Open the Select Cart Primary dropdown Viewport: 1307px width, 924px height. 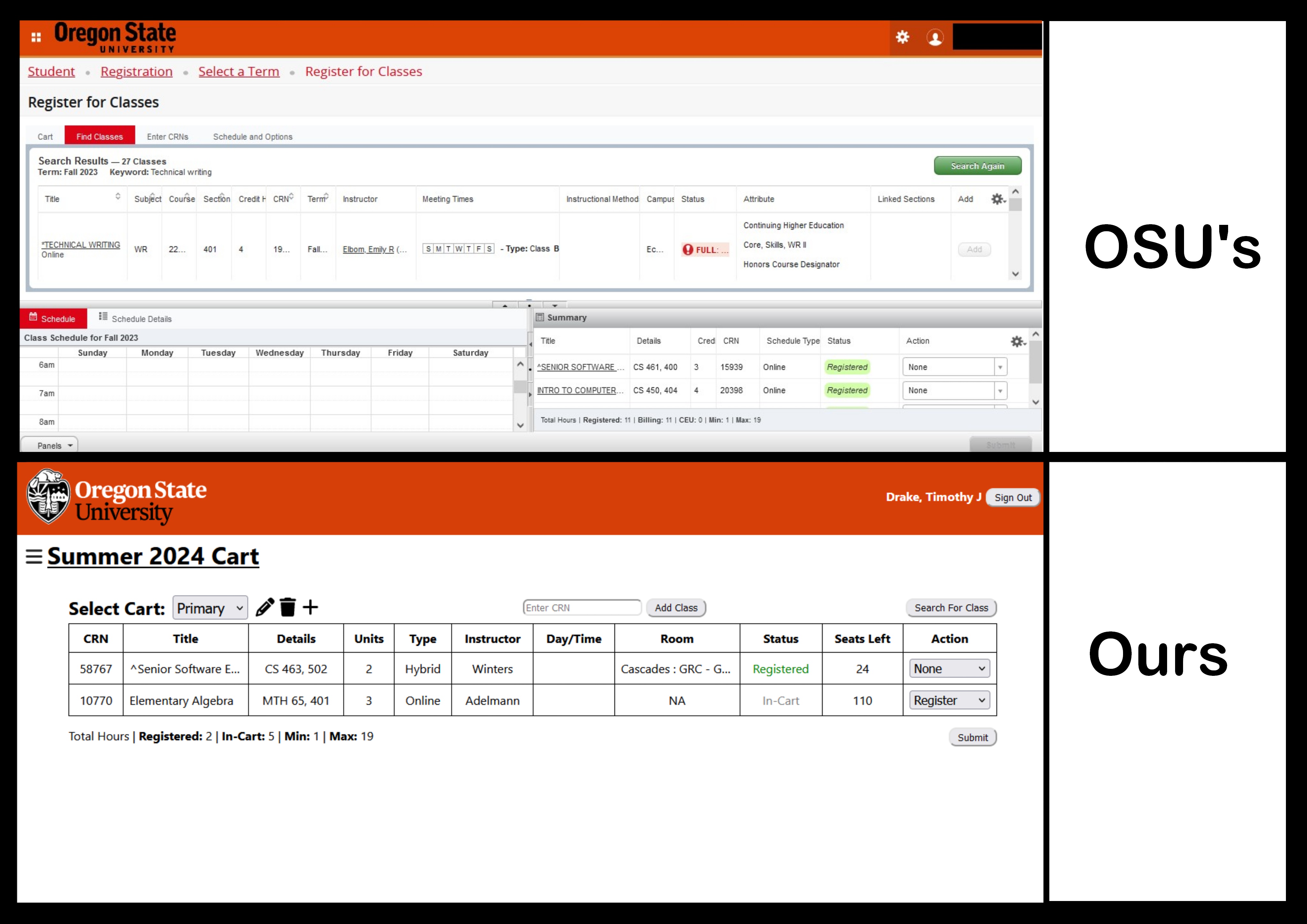click(210, 608)
